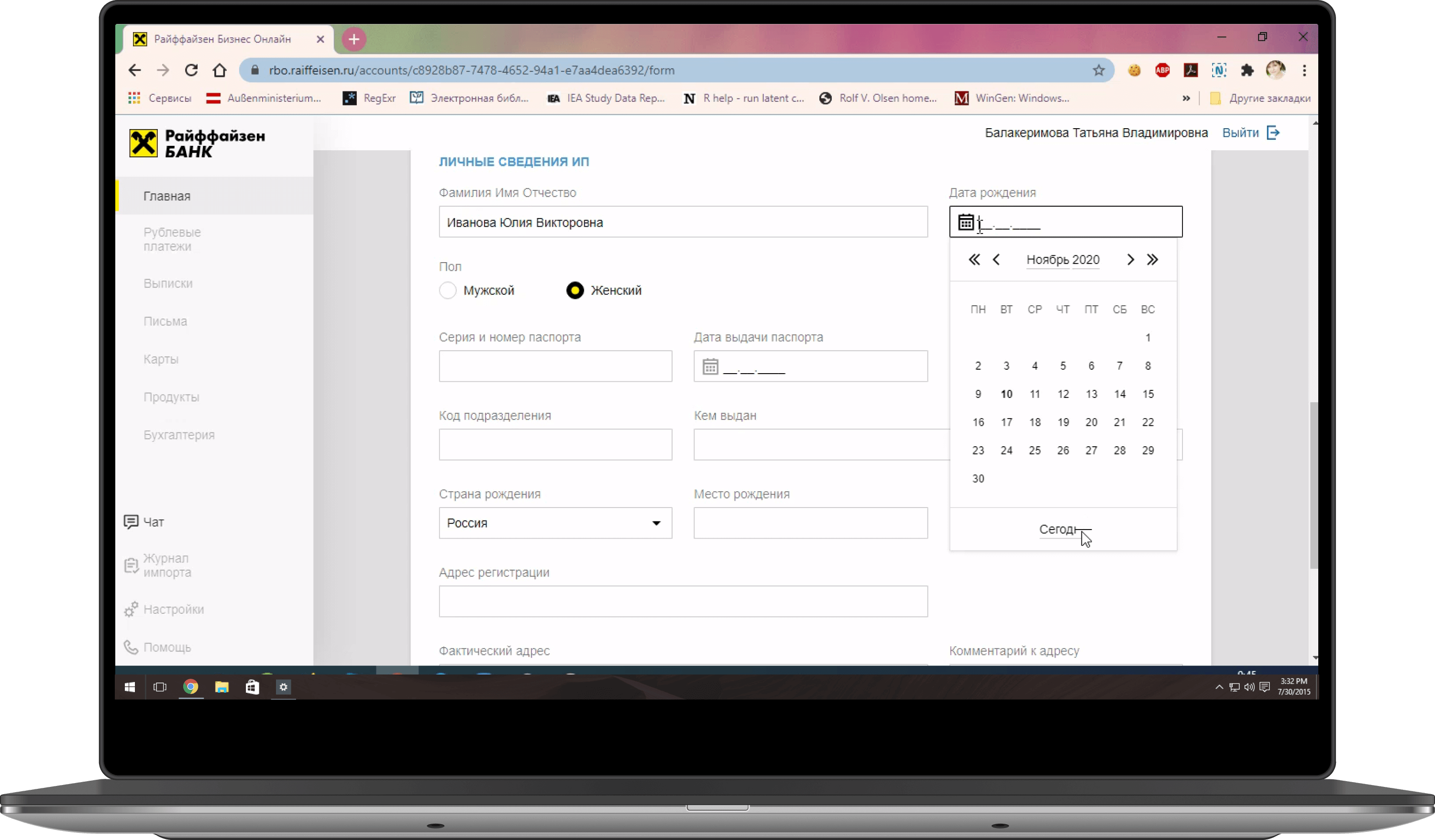The width and height of the screenshot is (1435, 840).
Task: Select the Женский gender radio button
Action: click(x=575, y=290)
